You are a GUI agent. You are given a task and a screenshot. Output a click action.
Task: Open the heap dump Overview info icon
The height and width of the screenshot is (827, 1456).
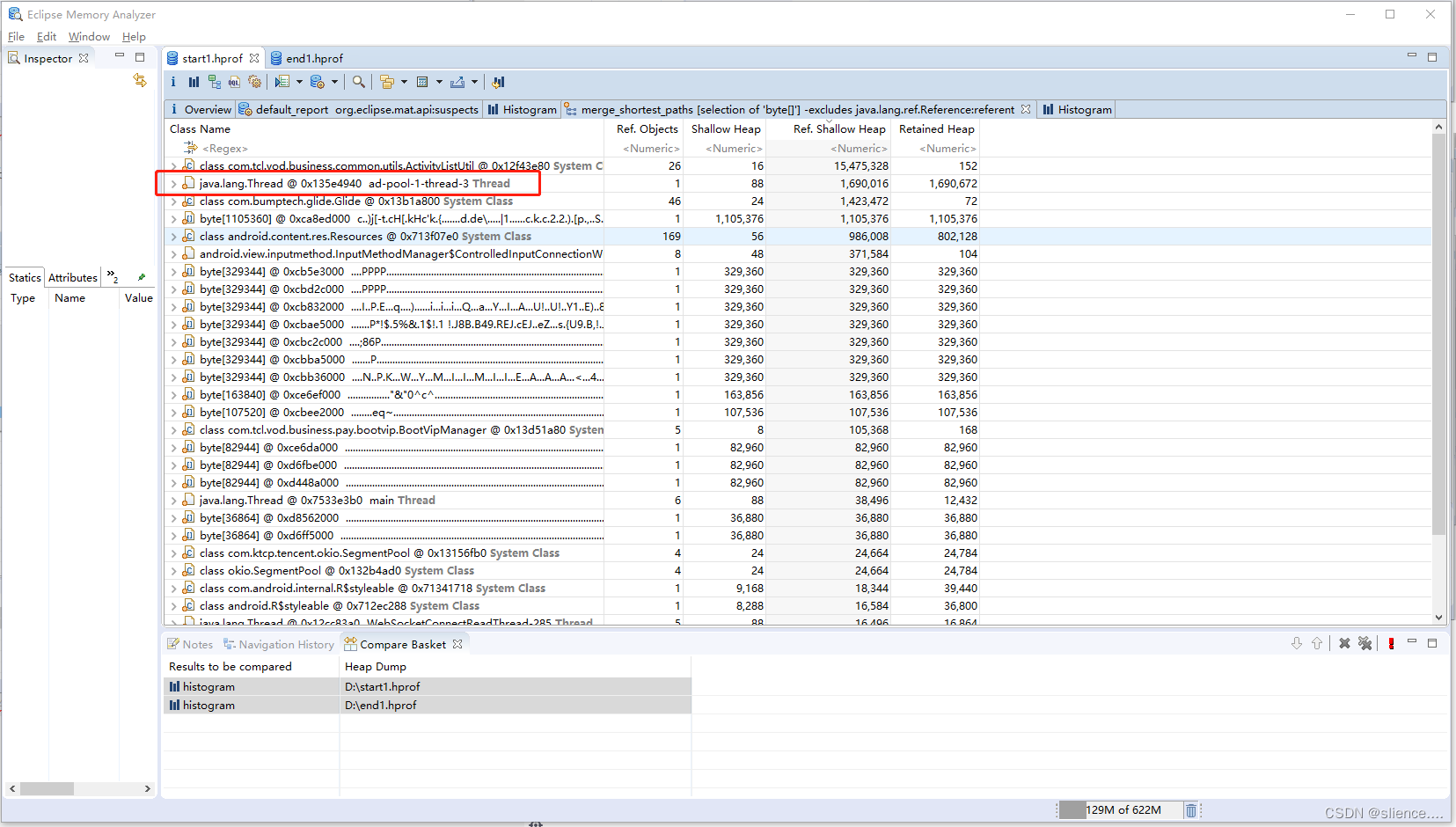(x=173, y=82)
